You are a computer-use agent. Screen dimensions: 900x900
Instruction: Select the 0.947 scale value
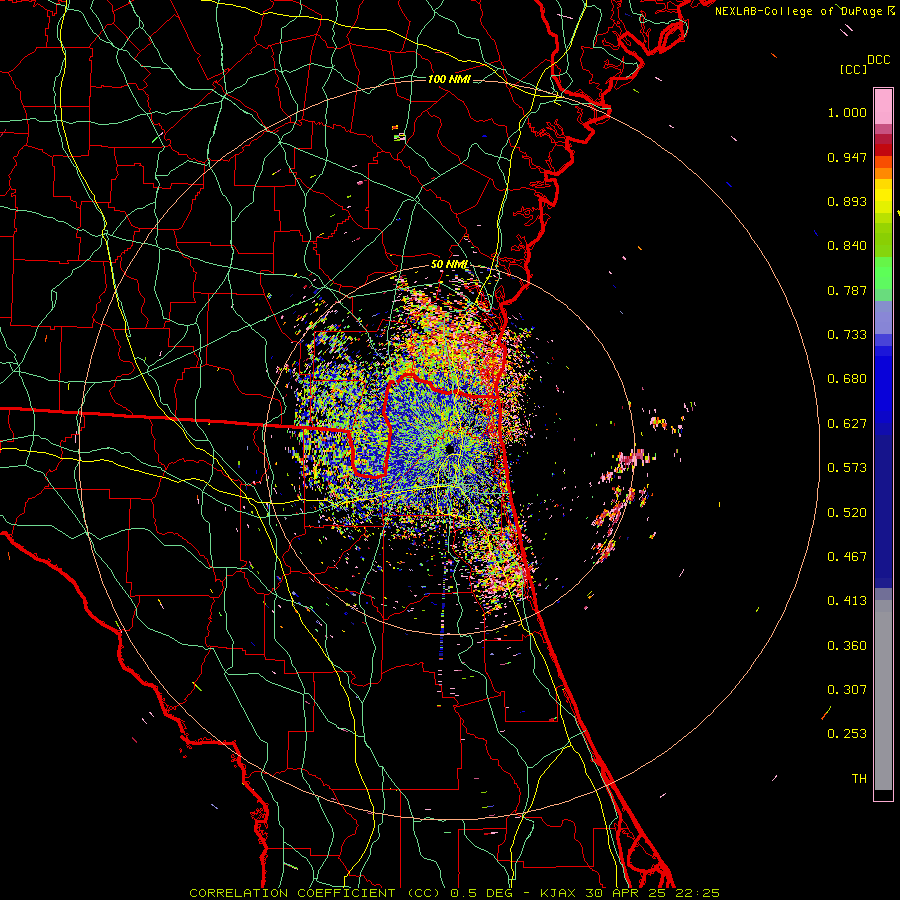847,157
